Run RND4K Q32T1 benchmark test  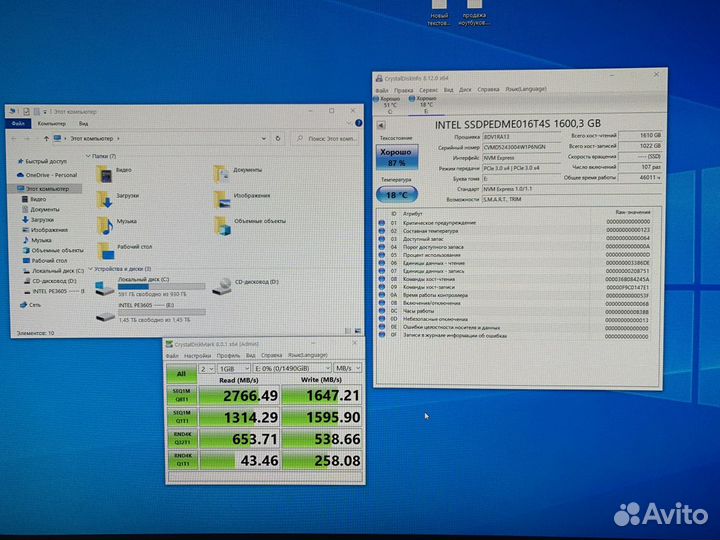[182, 439]
